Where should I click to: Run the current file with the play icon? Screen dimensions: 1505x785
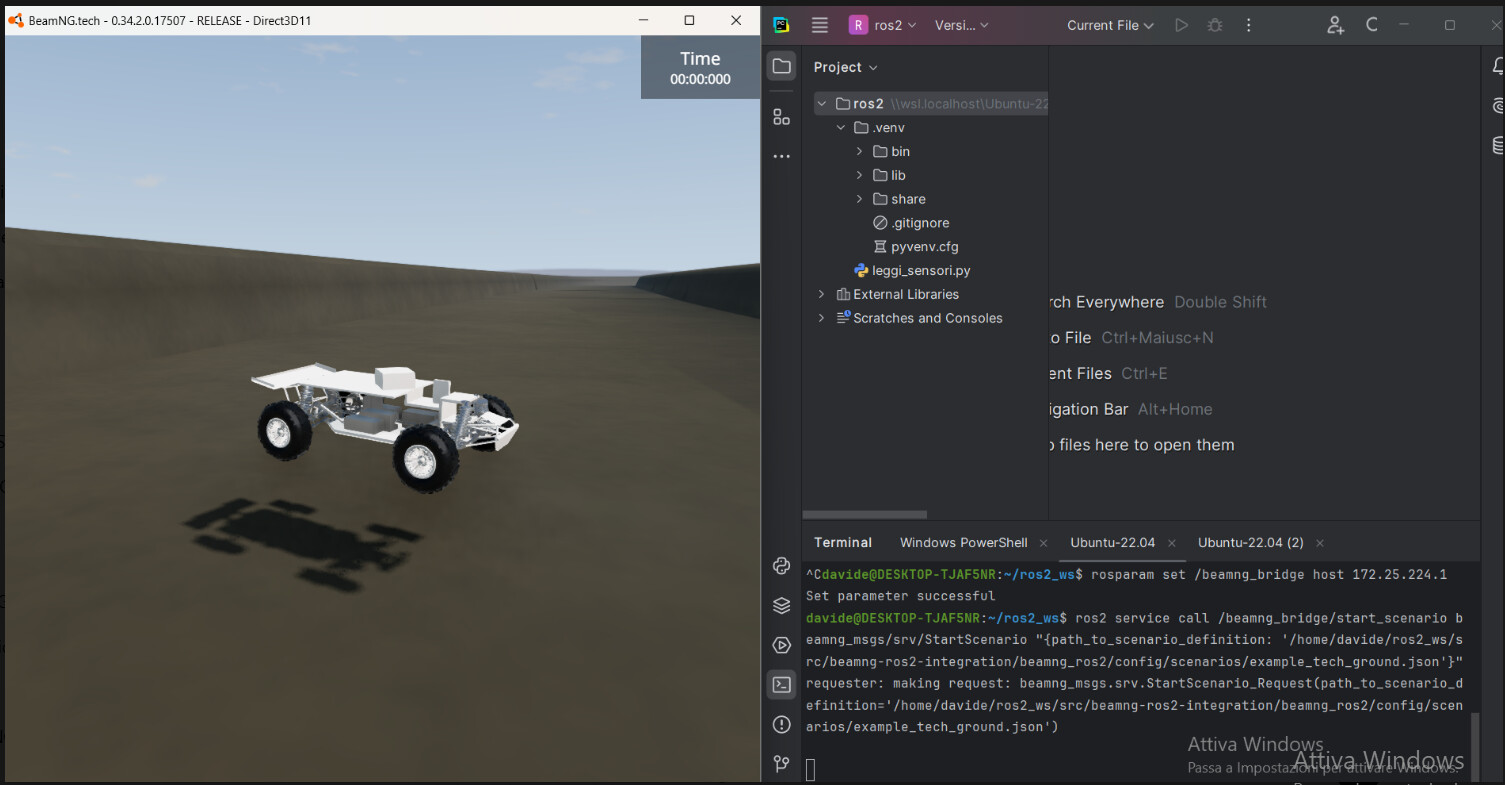(x=1182, y=25)
